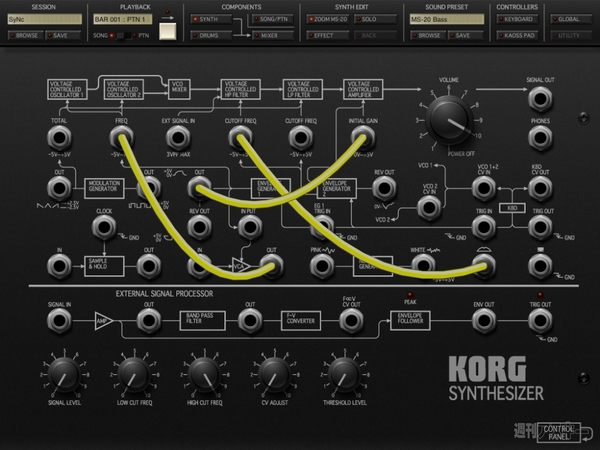Click the FREQ input jack
600x450 pixels.
pyautogui.click(x=122, y=138)
